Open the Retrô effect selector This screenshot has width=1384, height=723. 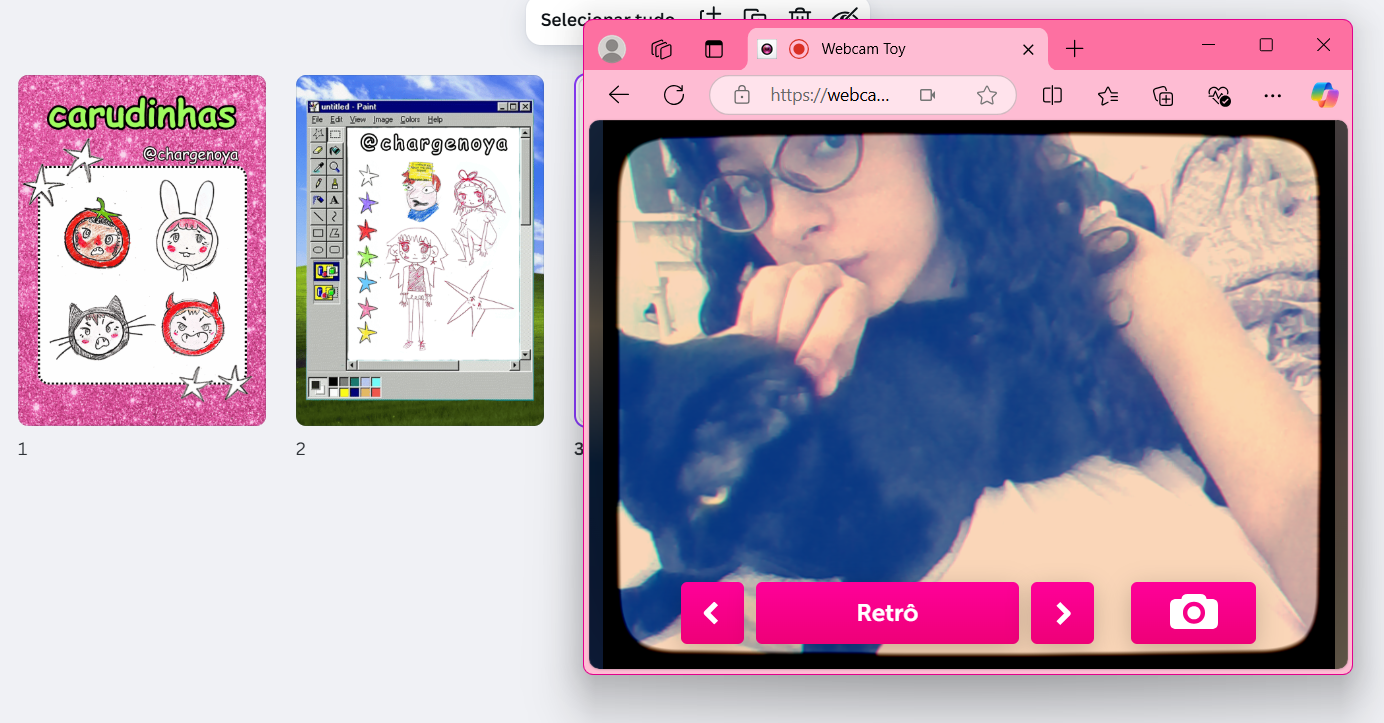pos(887,613)
